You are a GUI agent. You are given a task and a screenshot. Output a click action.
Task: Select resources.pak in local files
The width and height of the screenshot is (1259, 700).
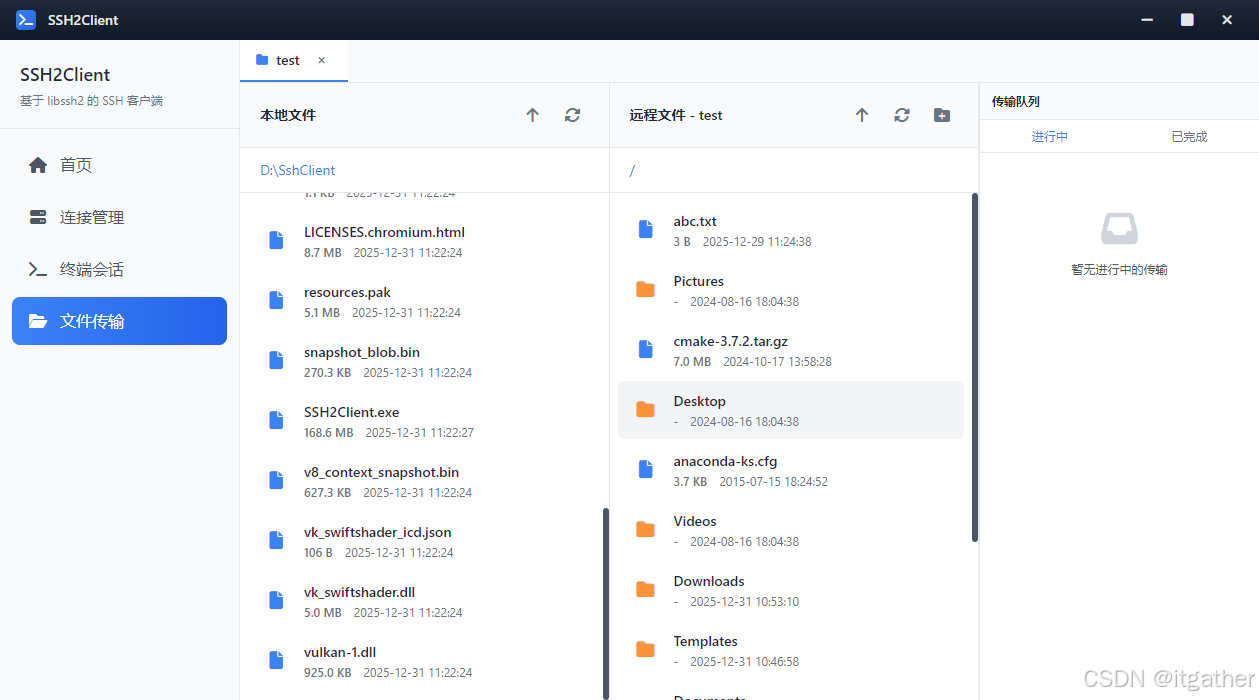coord(424,301)
